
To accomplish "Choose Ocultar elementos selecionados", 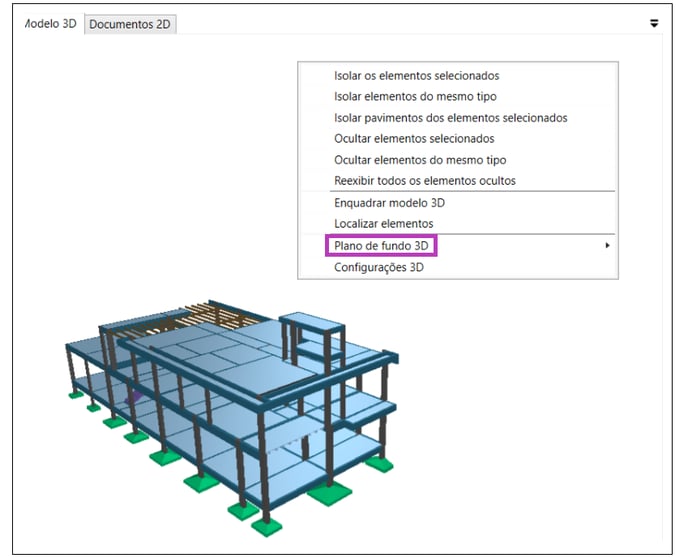I will (x=414, y=139).
